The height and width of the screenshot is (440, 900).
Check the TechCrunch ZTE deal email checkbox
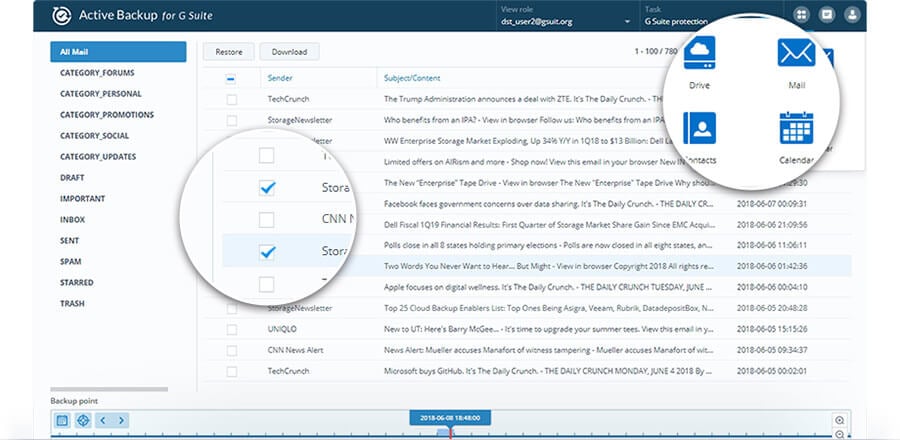pyautogui.click(x=231, y=99)
